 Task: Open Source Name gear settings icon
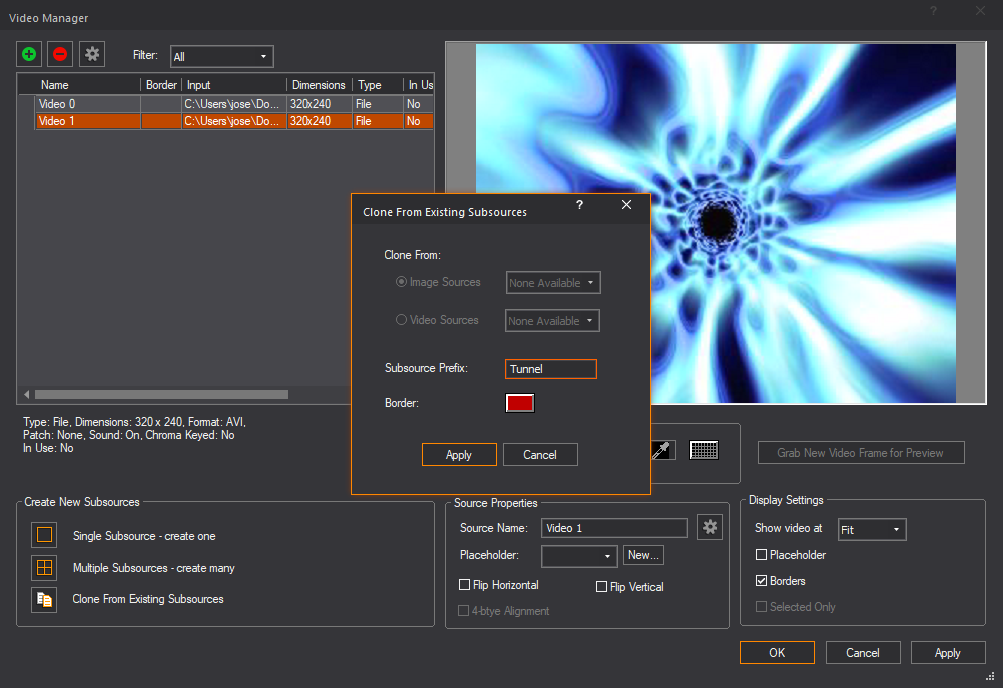[x=710, y=527]
